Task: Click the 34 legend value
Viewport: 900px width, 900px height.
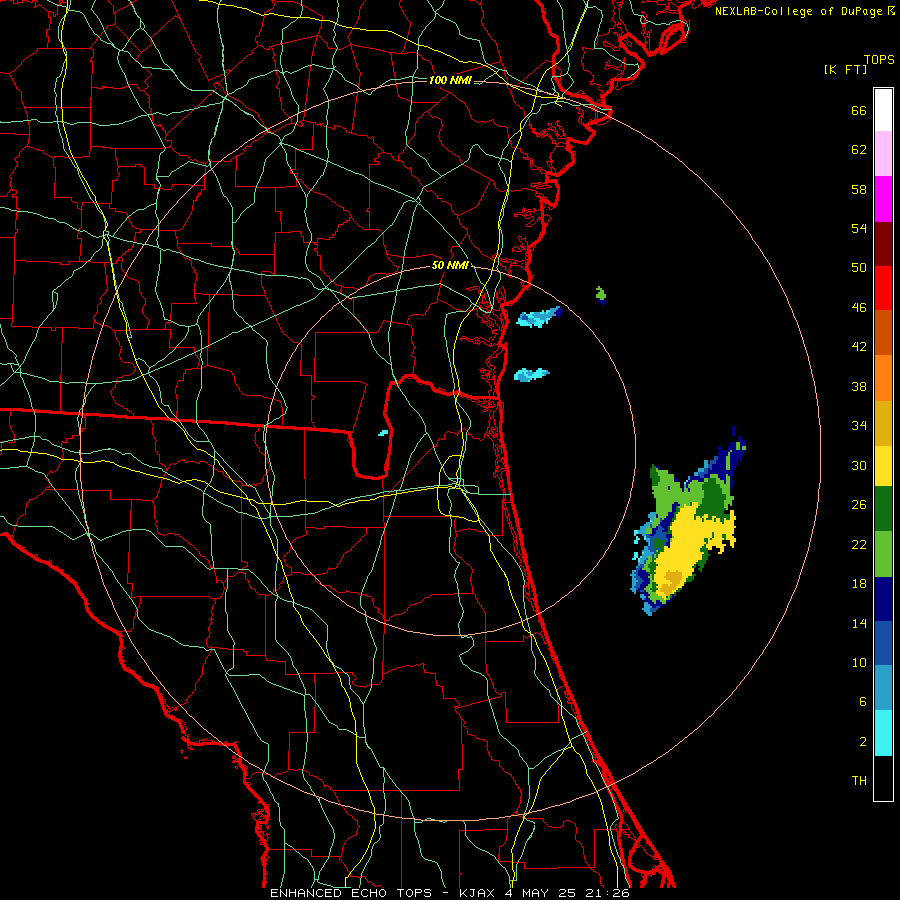Action: click(859, 425)
